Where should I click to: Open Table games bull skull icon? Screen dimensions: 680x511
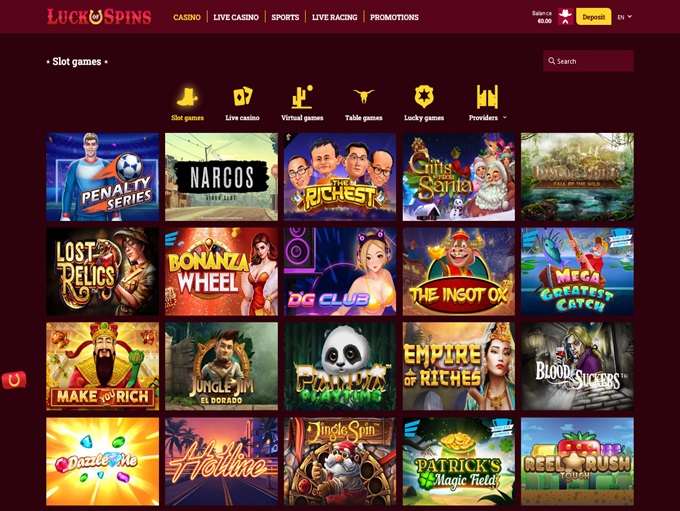[363, 96]
